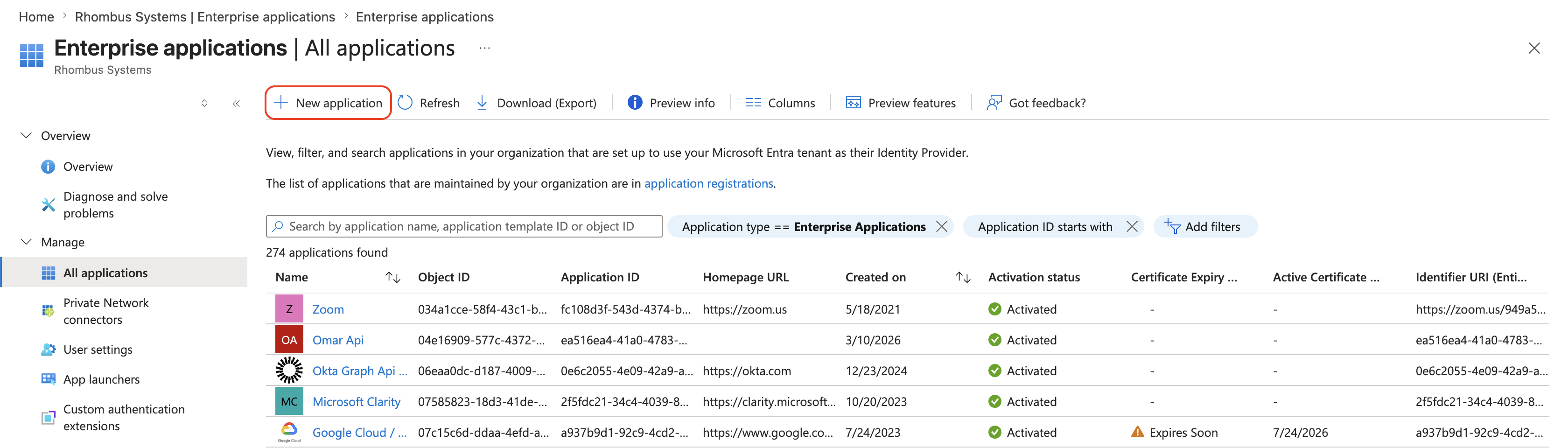Open Diagnose and solve problems
This screenshot has width=1568, height=448.
(x=116, y=204)
